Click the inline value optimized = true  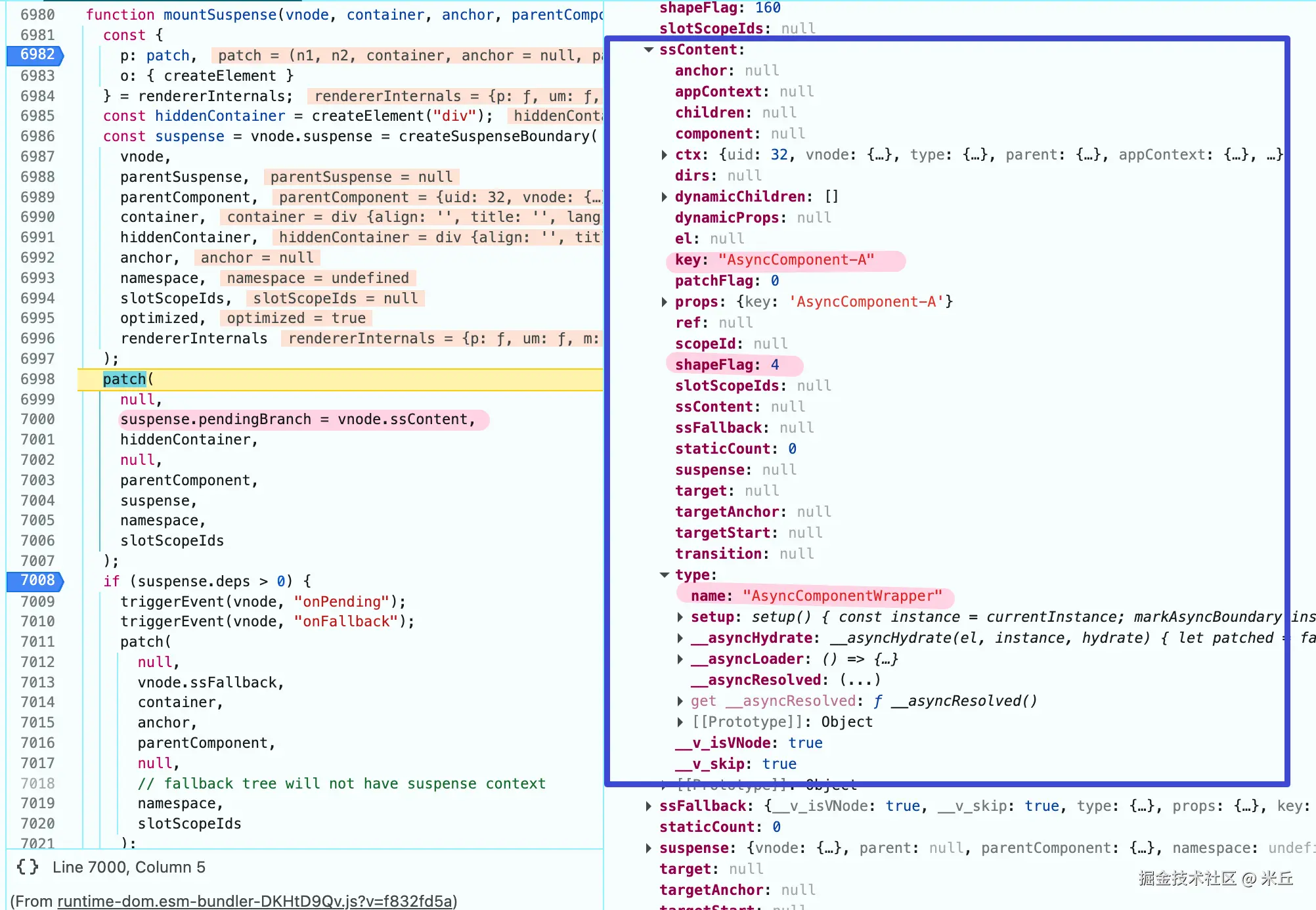(296, 318)
